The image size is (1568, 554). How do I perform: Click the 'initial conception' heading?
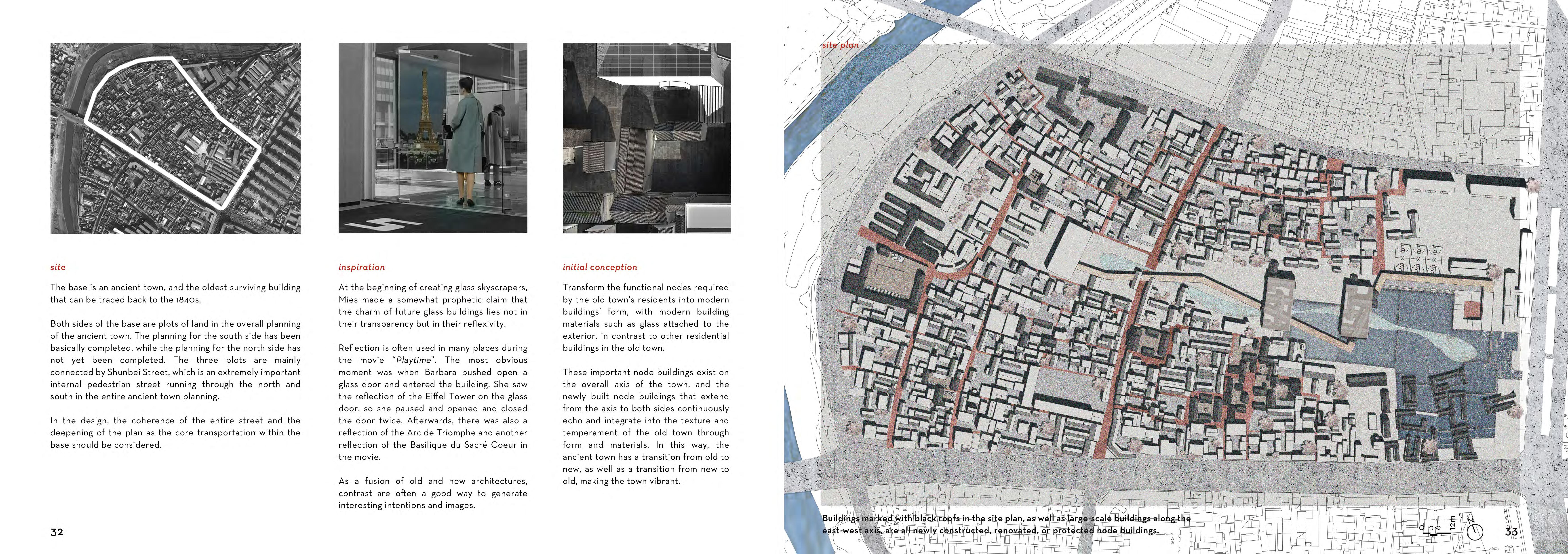pyautogui.click(x=600, y=267)
